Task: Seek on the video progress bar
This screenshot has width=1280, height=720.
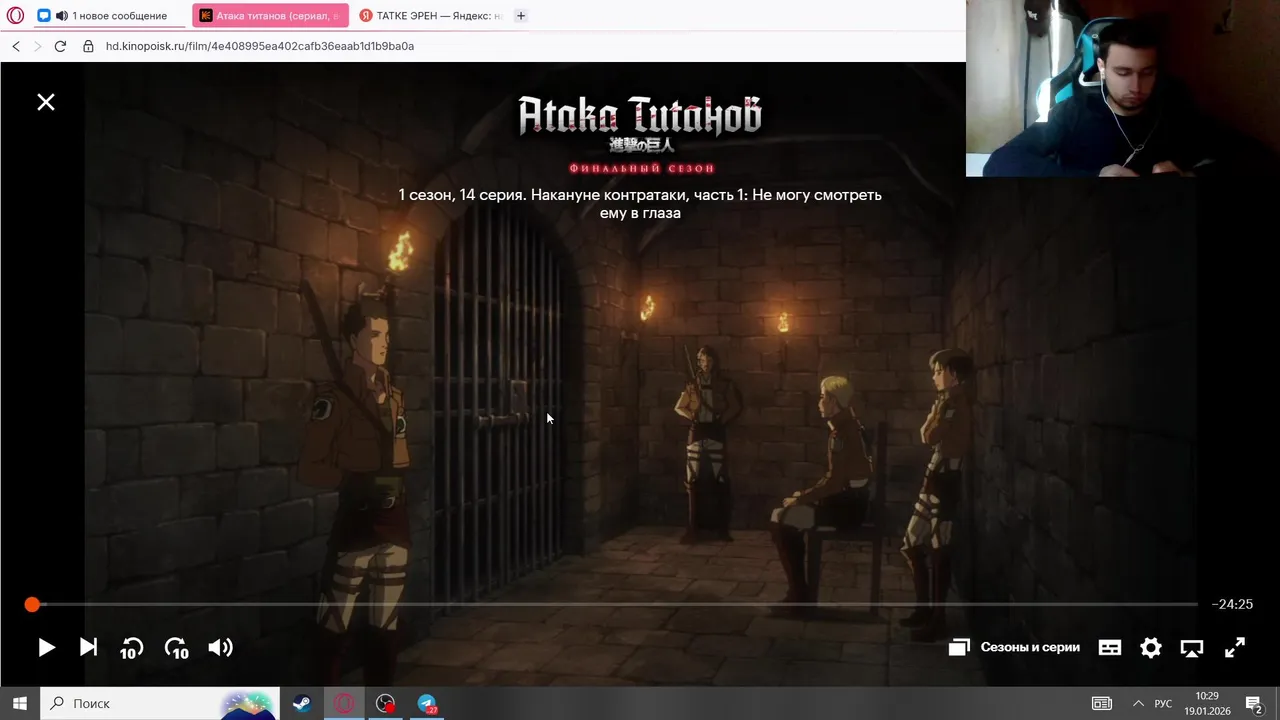Action: tap(615, 604)
